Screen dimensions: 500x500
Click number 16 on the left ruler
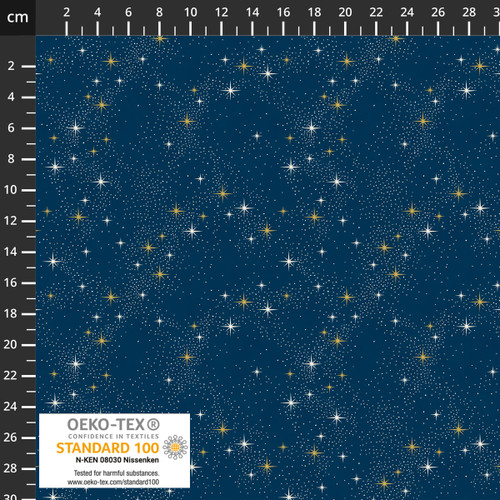(x=10, y=283)
